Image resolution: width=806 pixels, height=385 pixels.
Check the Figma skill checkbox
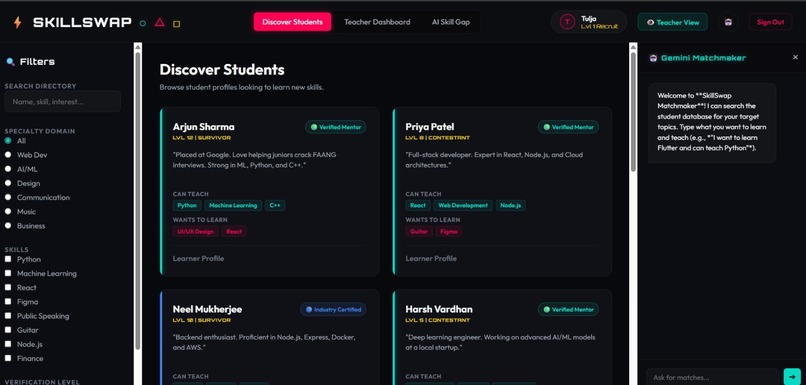point(8,302)
